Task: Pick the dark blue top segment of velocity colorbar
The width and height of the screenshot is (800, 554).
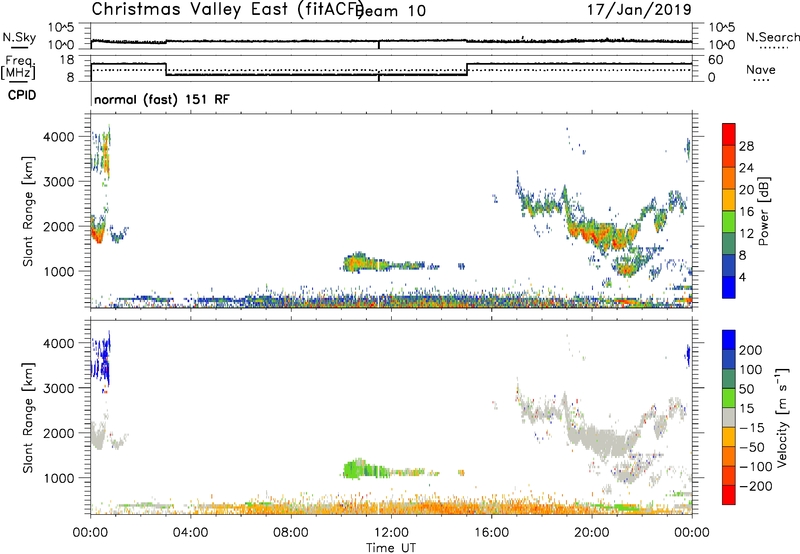Action: (x=729, y=340)
